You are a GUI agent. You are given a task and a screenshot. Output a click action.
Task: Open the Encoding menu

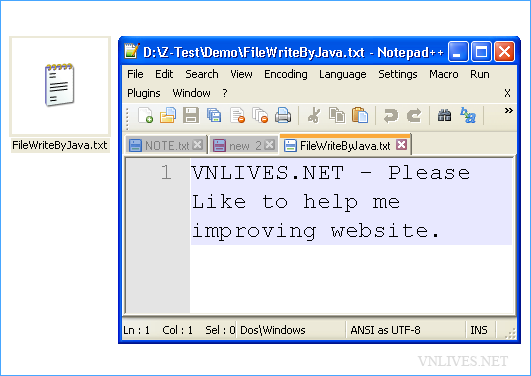coord(285,74)
